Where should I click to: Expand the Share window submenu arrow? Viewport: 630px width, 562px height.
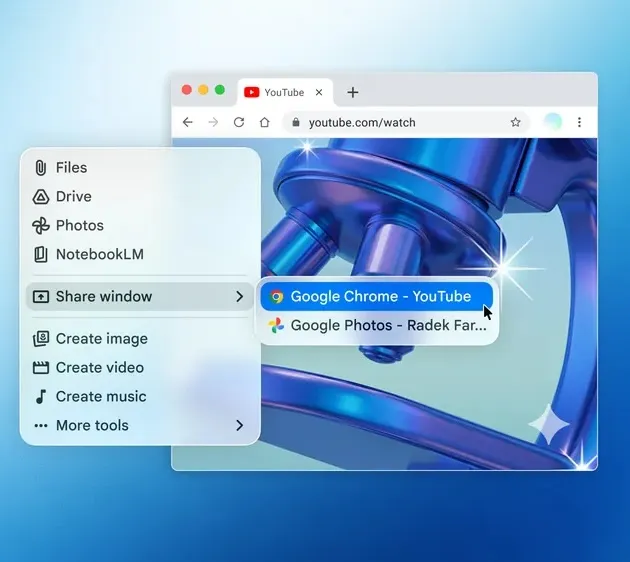point(240,297)
